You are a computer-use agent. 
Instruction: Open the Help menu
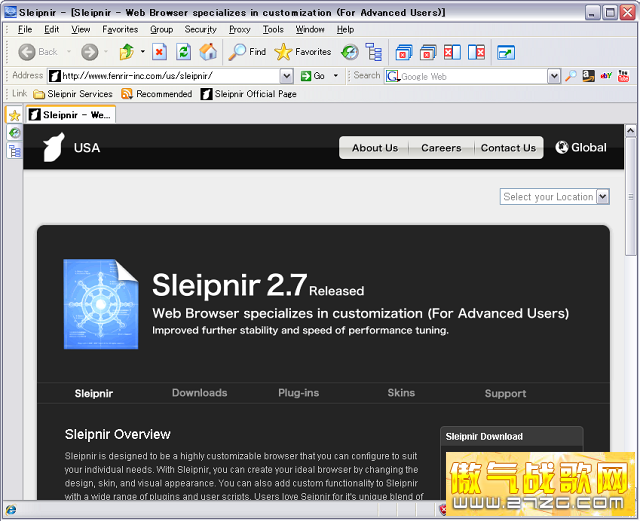345,29
